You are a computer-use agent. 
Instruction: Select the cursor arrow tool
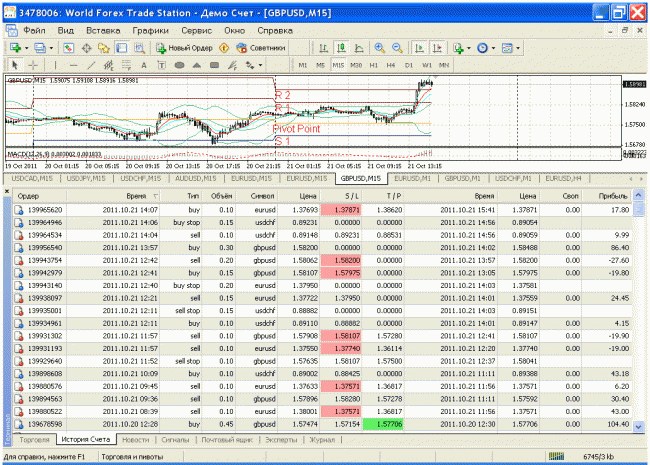(15, 65)
